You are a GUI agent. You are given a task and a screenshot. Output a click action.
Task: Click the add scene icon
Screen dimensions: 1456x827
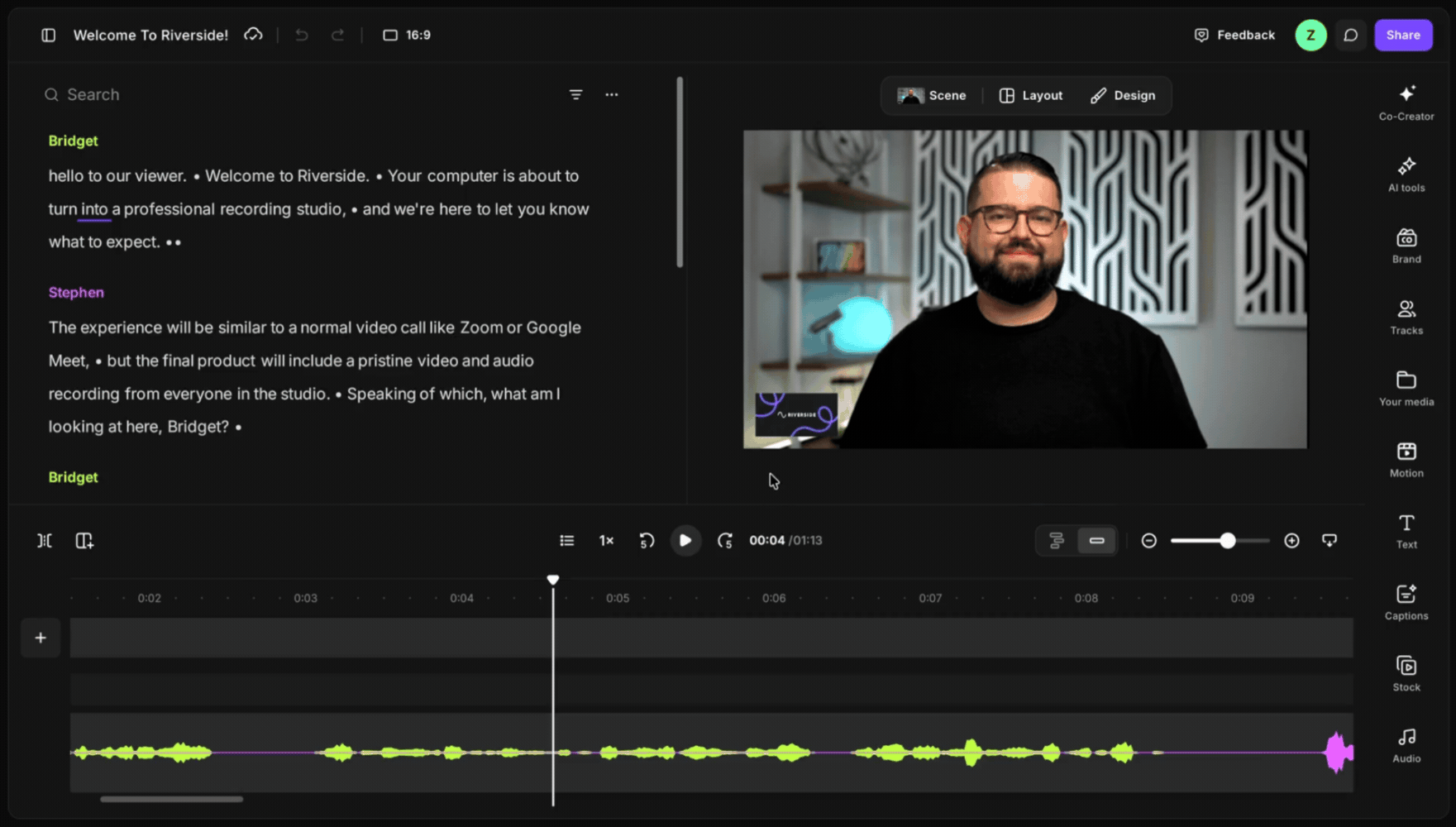(84, 540)
